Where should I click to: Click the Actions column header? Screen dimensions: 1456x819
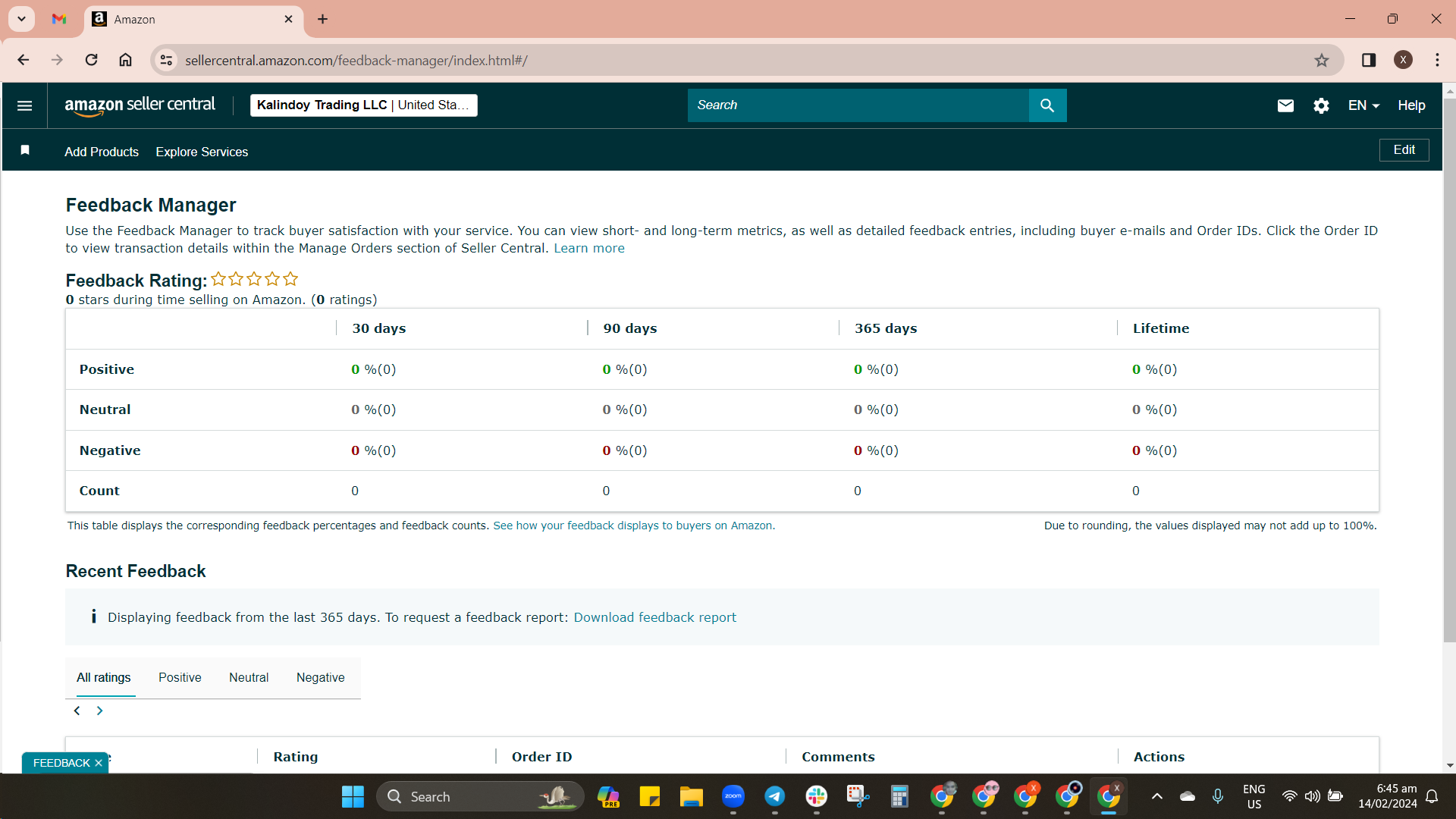click(x=1159, y=757)
